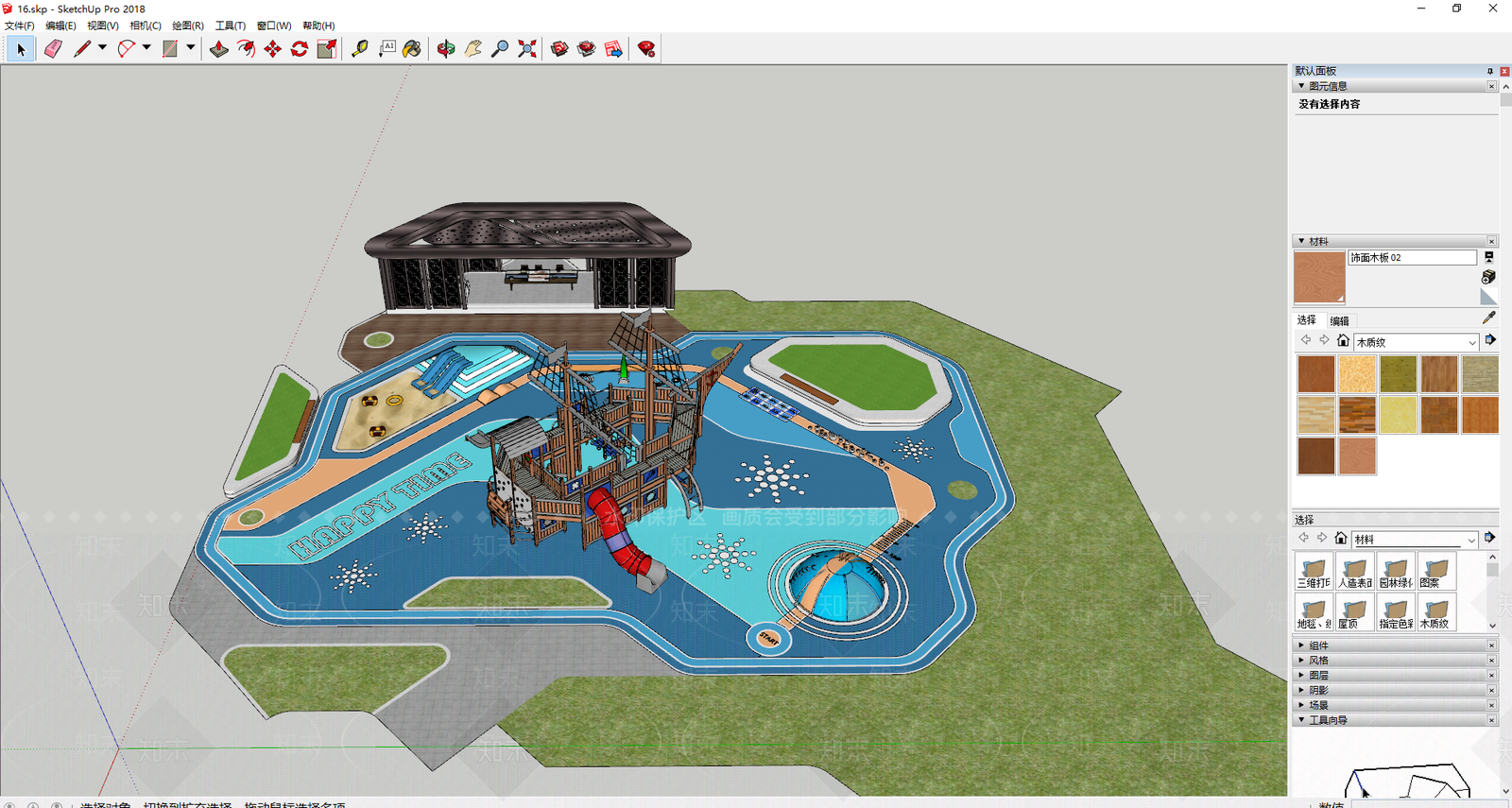Image resolution: width=1512 pixels, height=808 pixels.
Task: Pick the eyedropper sample paint tool
Action: [1488, 318]
